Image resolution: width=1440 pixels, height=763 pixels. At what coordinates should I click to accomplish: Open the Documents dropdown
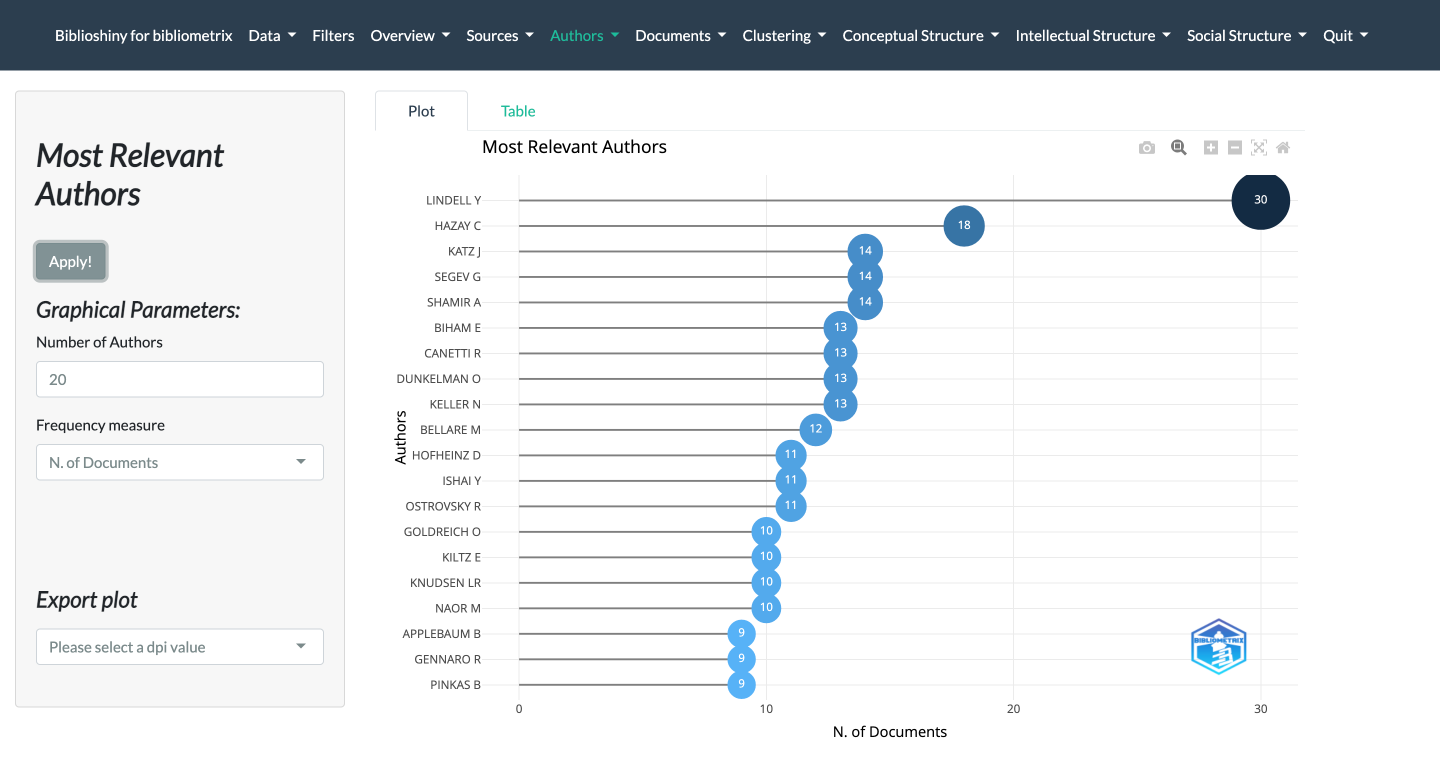681,35
